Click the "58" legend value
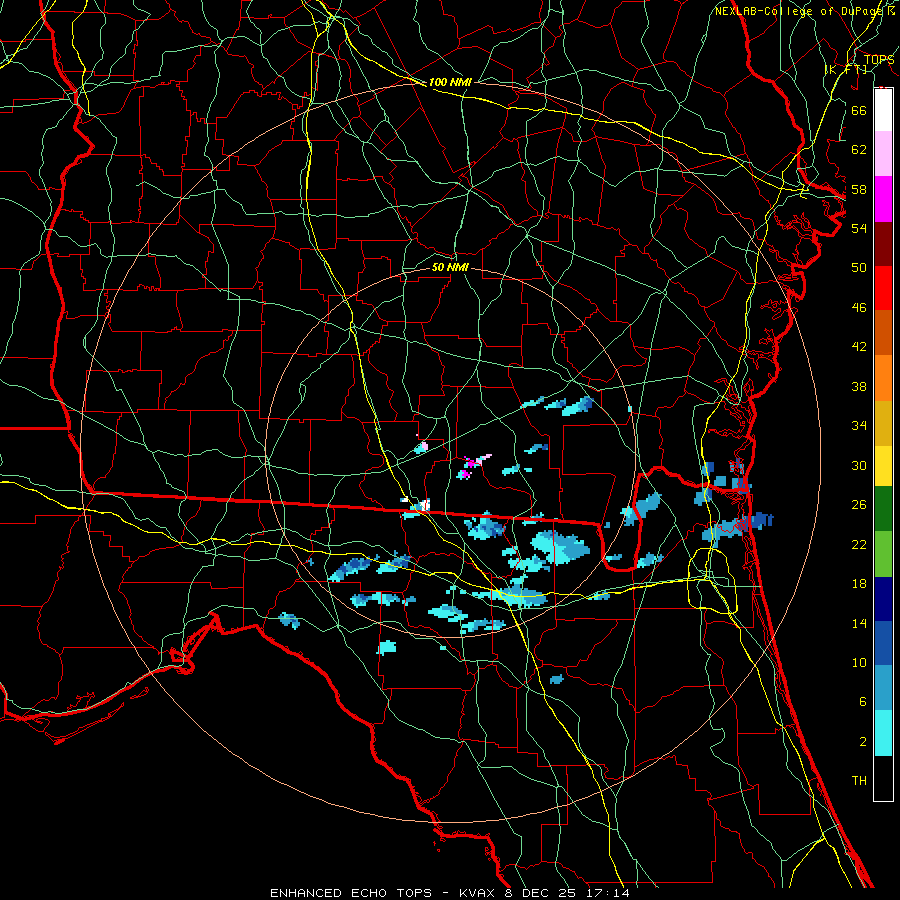Viewport: 900px width, 900px height. pos(859,189)
